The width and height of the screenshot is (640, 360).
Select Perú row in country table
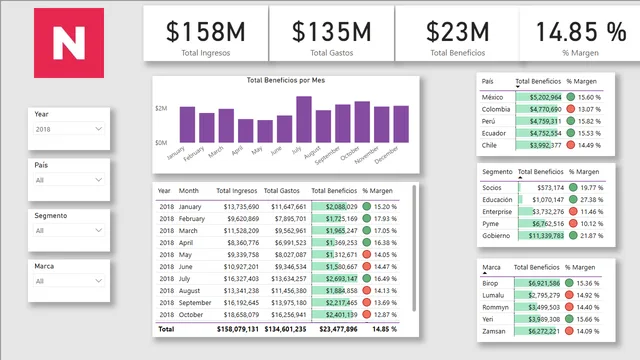tap(541, 121)
